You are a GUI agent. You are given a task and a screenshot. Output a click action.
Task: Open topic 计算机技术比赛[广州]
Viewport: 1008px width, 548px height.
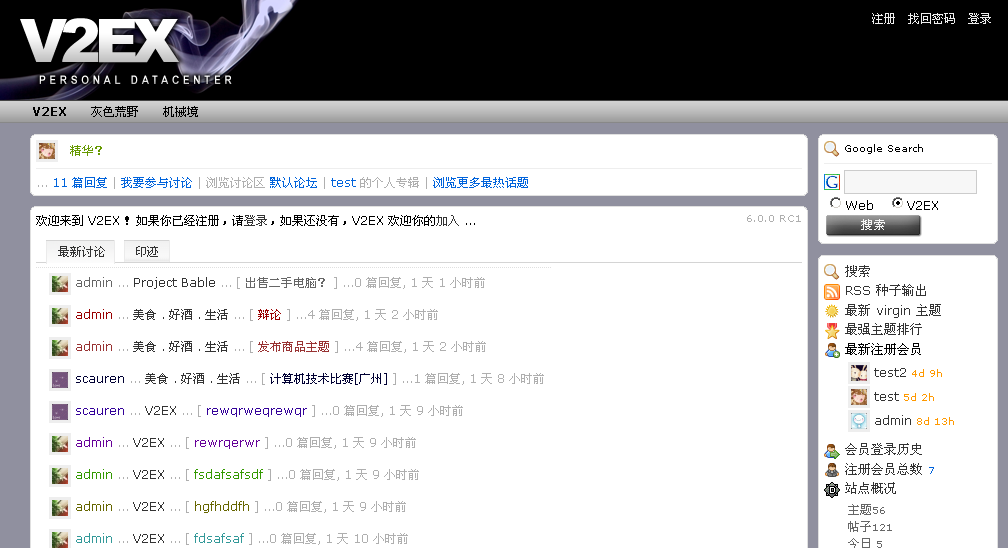click(328, 379)
